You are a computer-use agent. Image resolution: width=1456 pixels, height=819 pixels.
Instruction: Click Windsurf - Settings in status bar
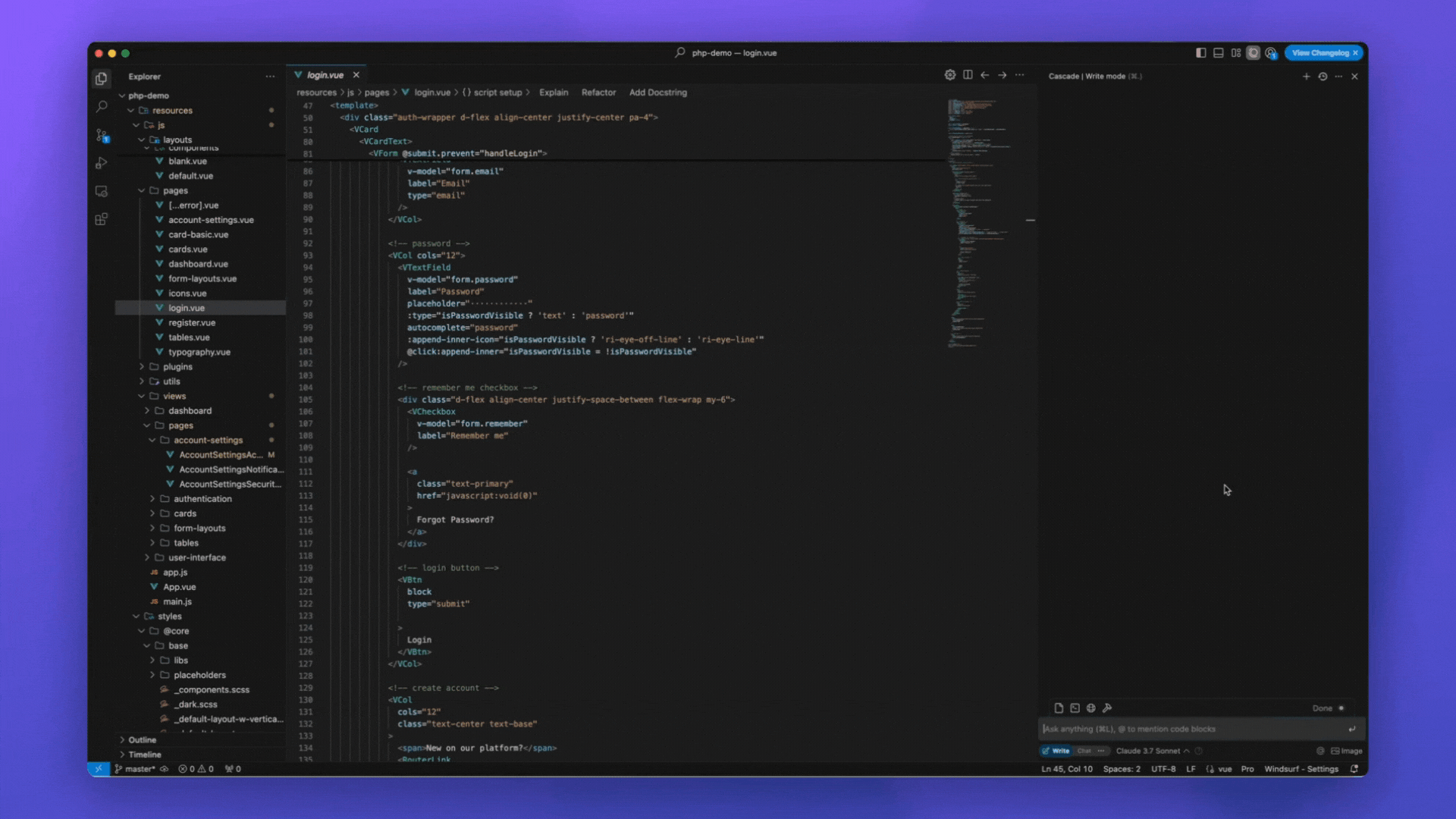(1301, 769)
